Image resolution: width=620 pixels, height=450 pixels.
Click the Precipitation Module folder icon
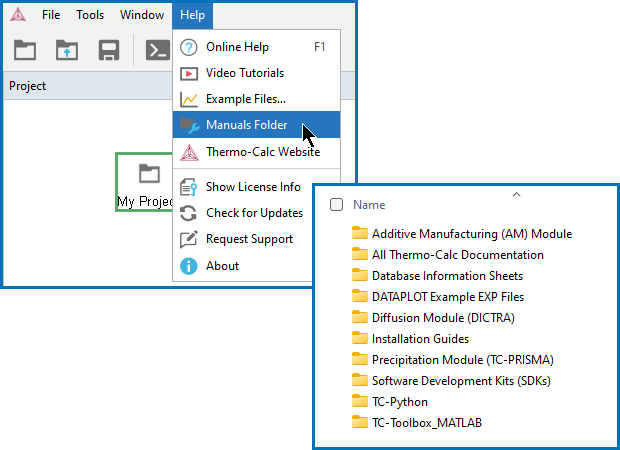(x=360, y=359)
